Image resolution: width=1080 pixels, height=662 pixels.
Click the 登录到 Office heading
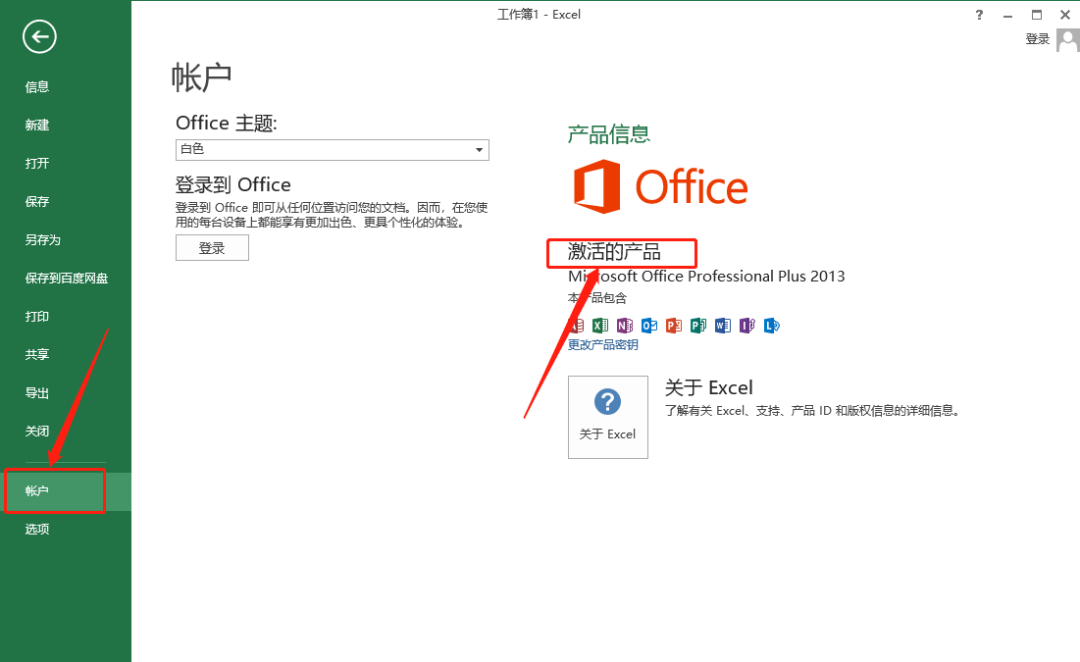[233, 185]
